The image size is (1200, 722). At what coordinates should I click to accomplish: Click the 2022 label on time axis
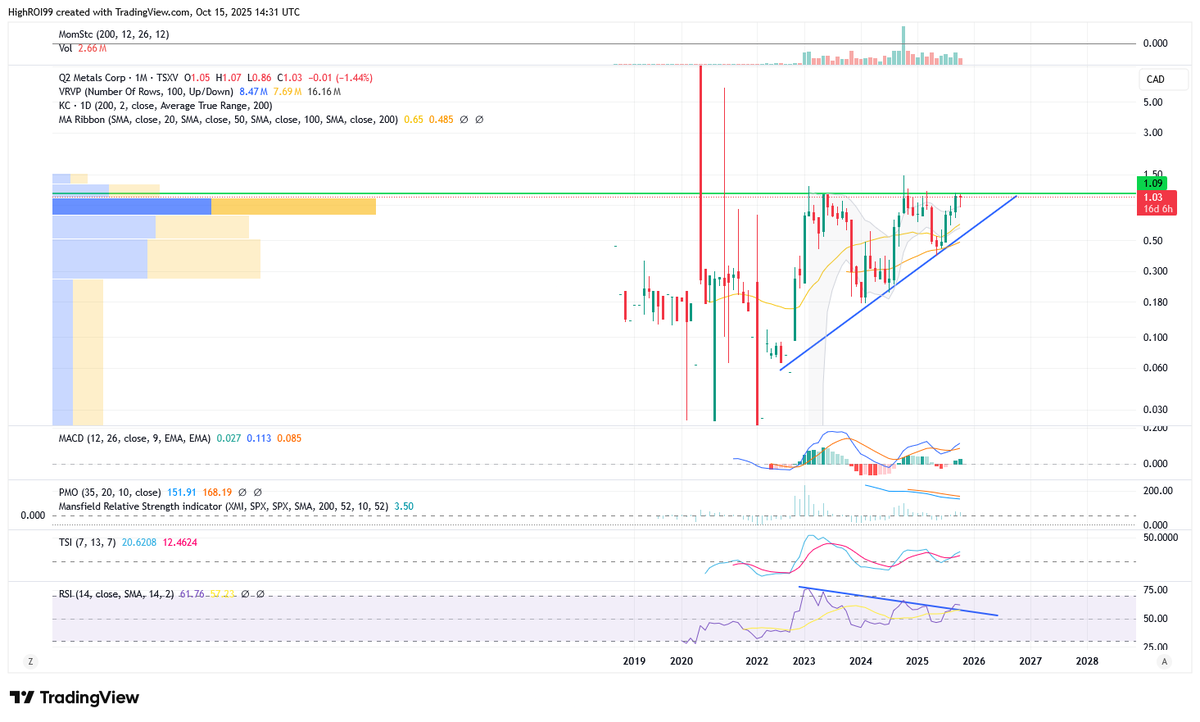[x=757, y=661]
